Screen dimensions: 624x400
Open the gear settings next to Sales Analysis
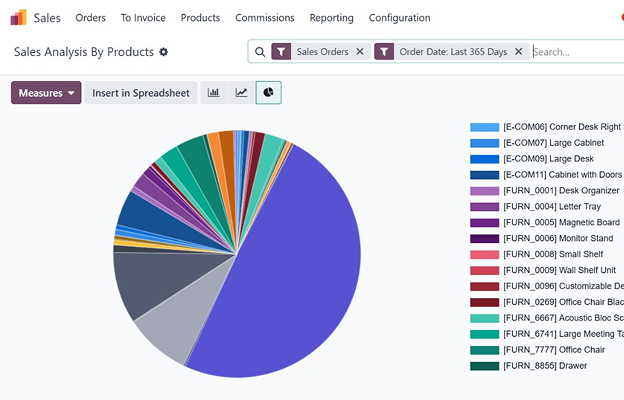(164, 52)
